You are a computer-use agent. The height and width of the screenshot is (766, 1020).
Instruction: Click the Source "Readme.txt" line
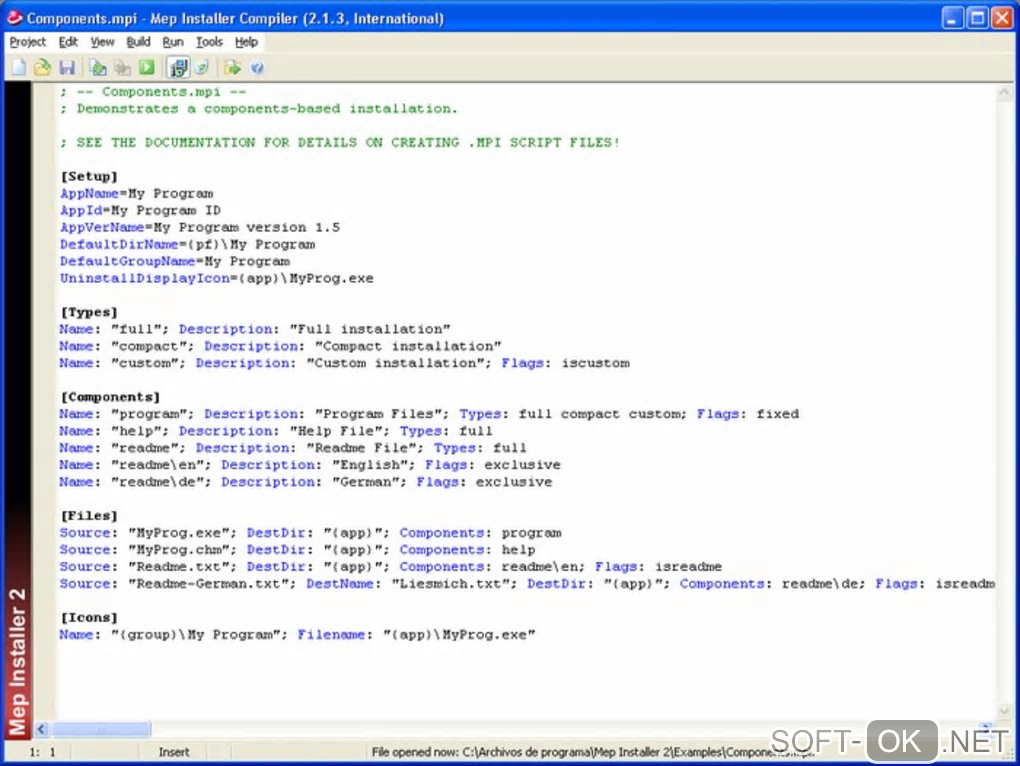click(x=391, y=566)
